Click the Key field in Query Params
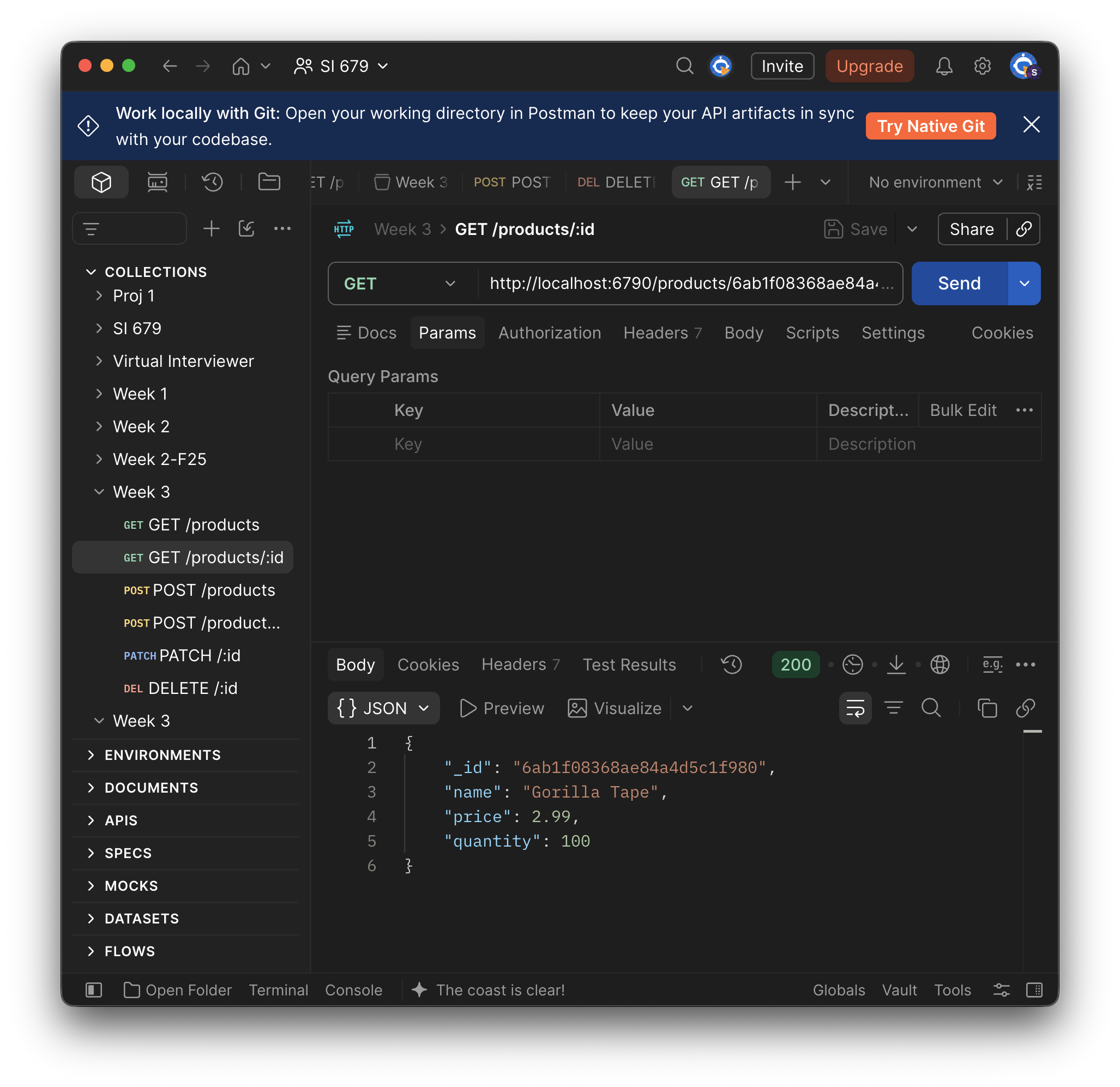This screenshot has width=1120, height=1087. tap(495, 444)
